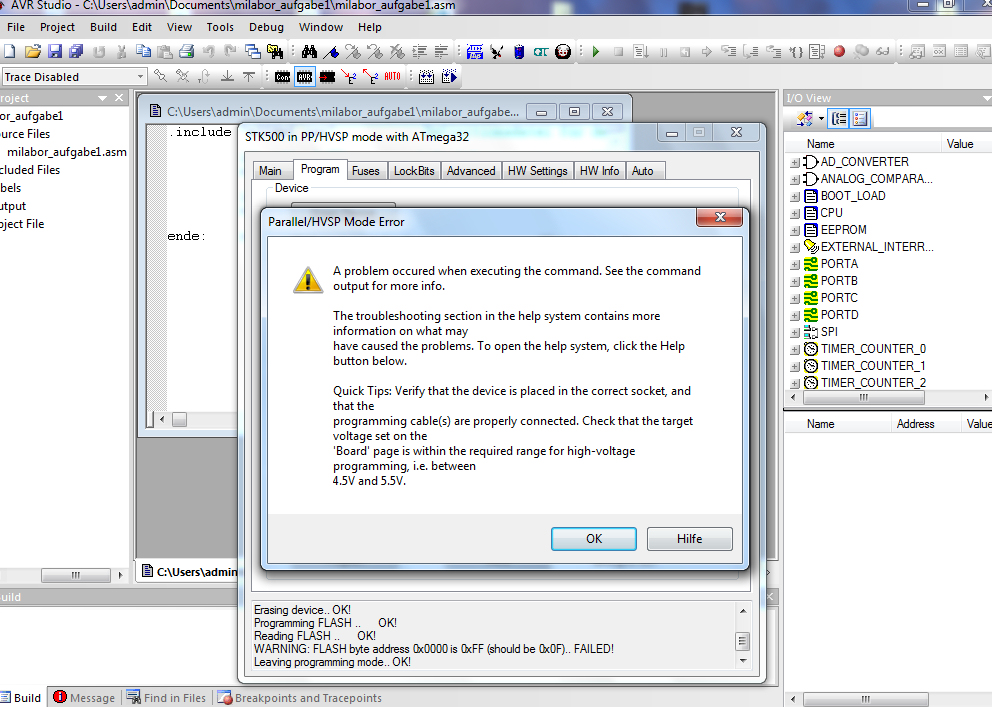Click the Copy icon in toolbar
The width and height of the screenshot is (992, 707).
(x=144, y=52)
